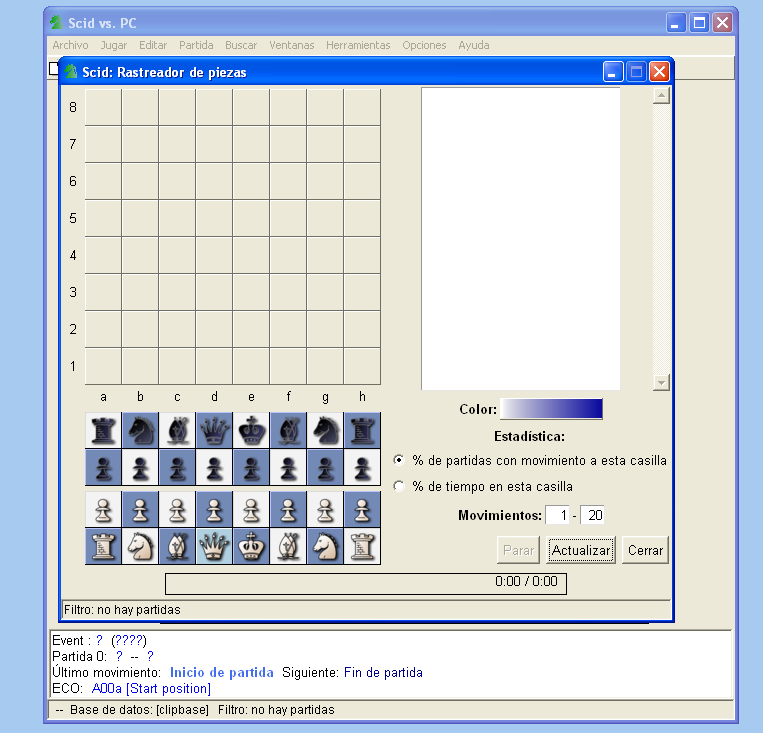The image size is (763, 733).
Task: Select the white pawn in column a
Action: click(x=103, y=510)
